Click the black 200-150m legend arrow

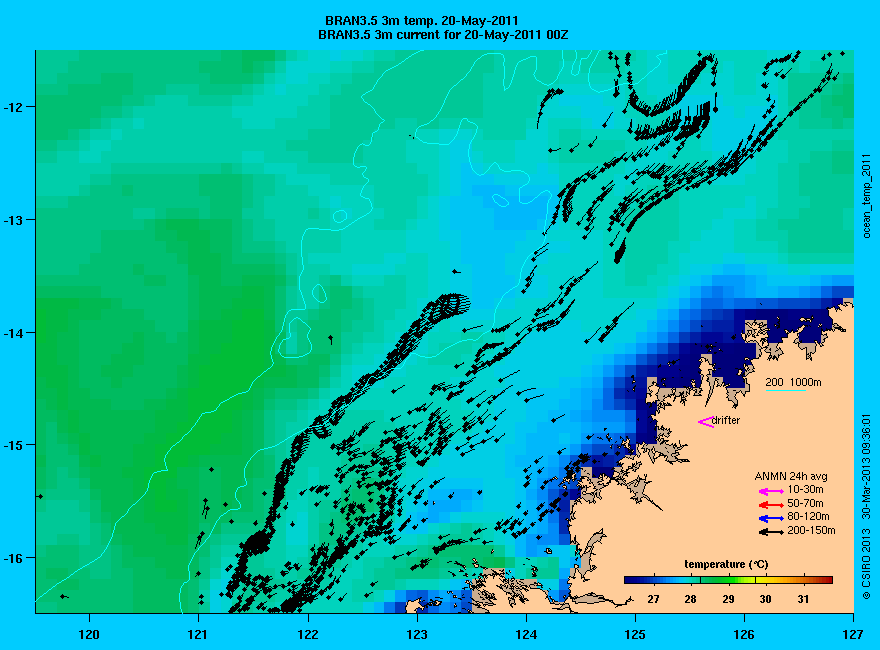(x=771, y=532)
